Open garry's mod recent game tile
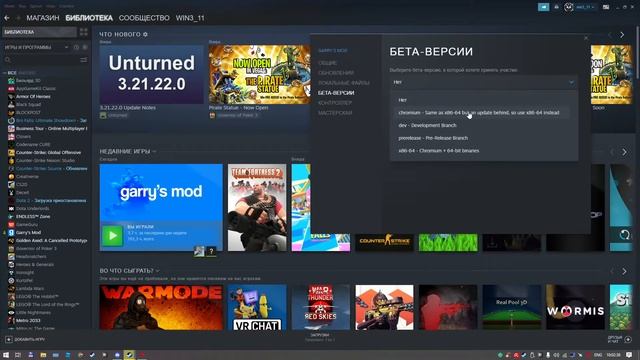640x360 pixels. pyautogui.click(x=161, y=207)
